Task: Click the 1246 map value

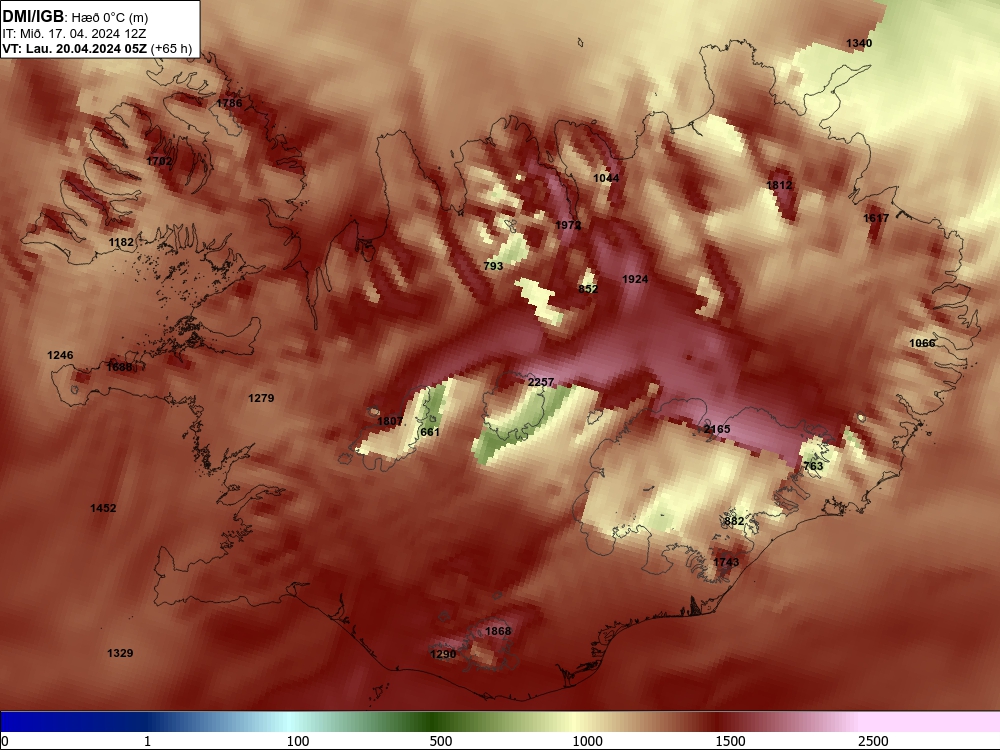Action: (60, 355)
